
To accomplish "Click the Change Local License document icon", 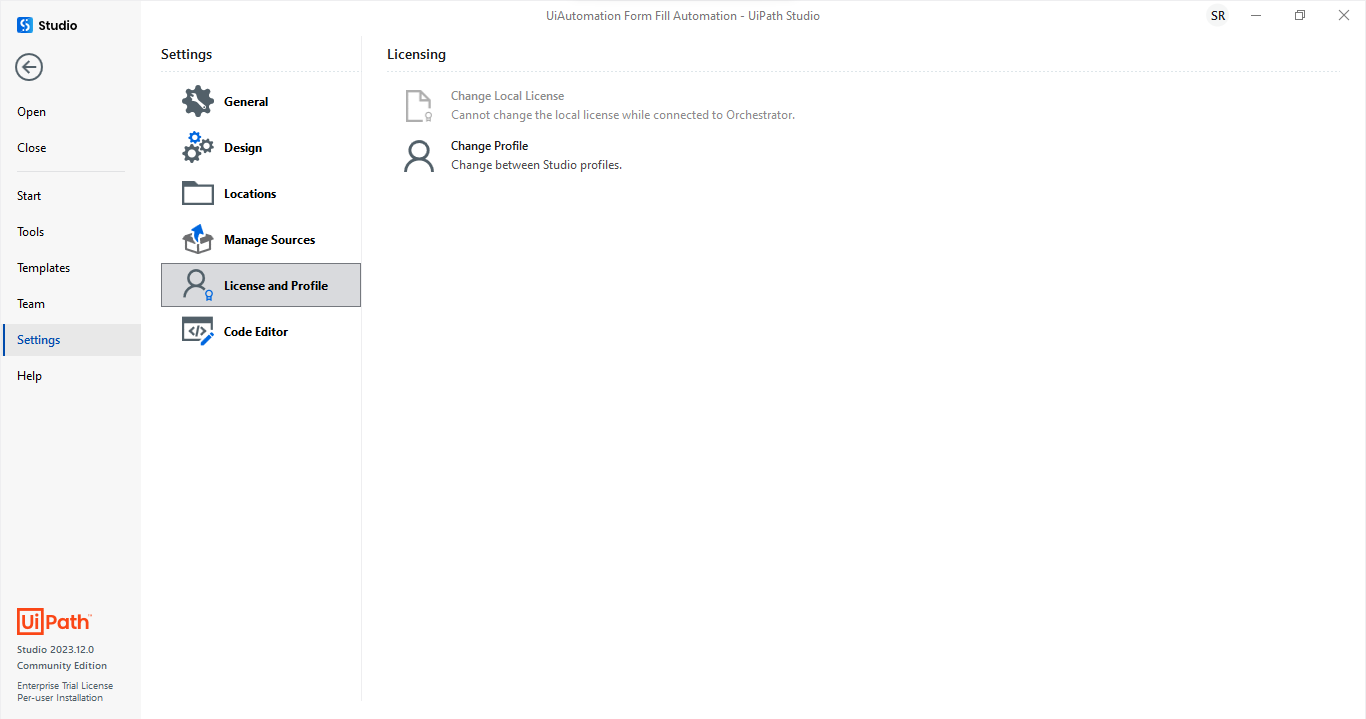I will (x=419, y=105).
